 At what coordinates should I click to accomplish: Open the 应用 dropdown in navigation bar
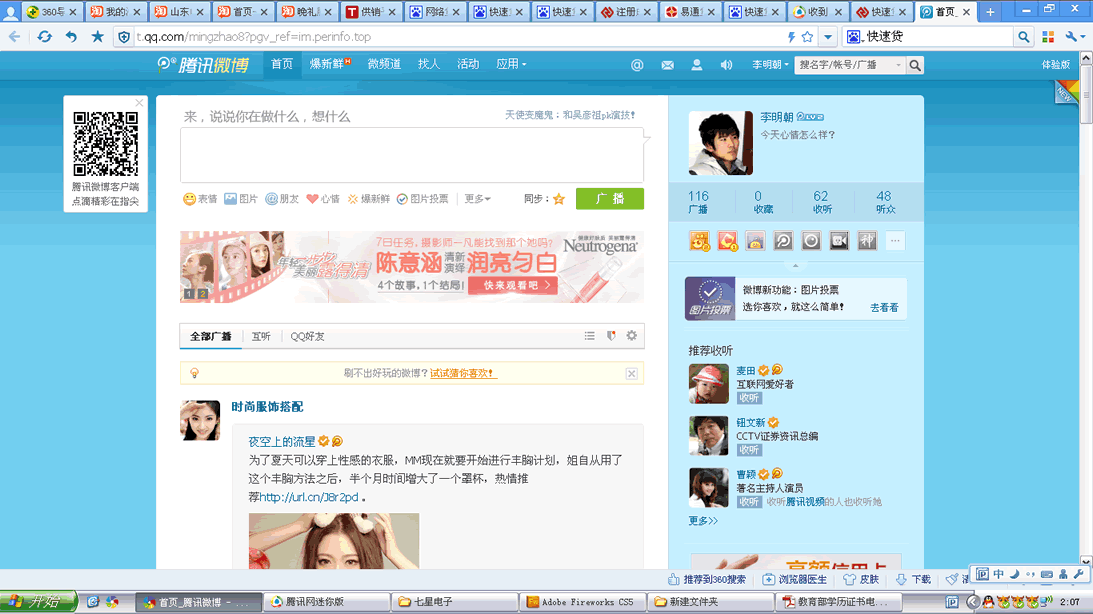tap(511, 64)
